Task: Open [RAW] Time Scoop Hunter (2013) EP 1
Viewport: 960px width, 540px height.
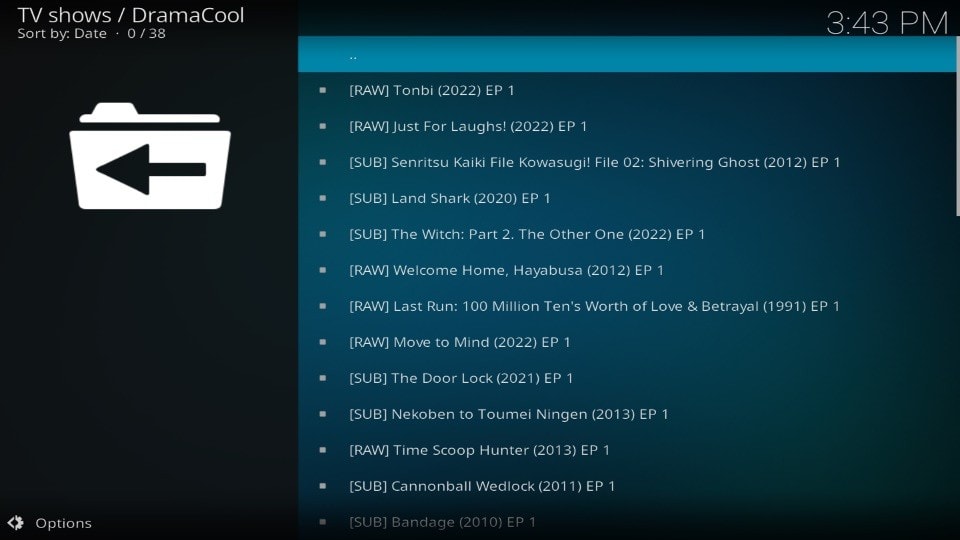Action: (x=626, y=450)
